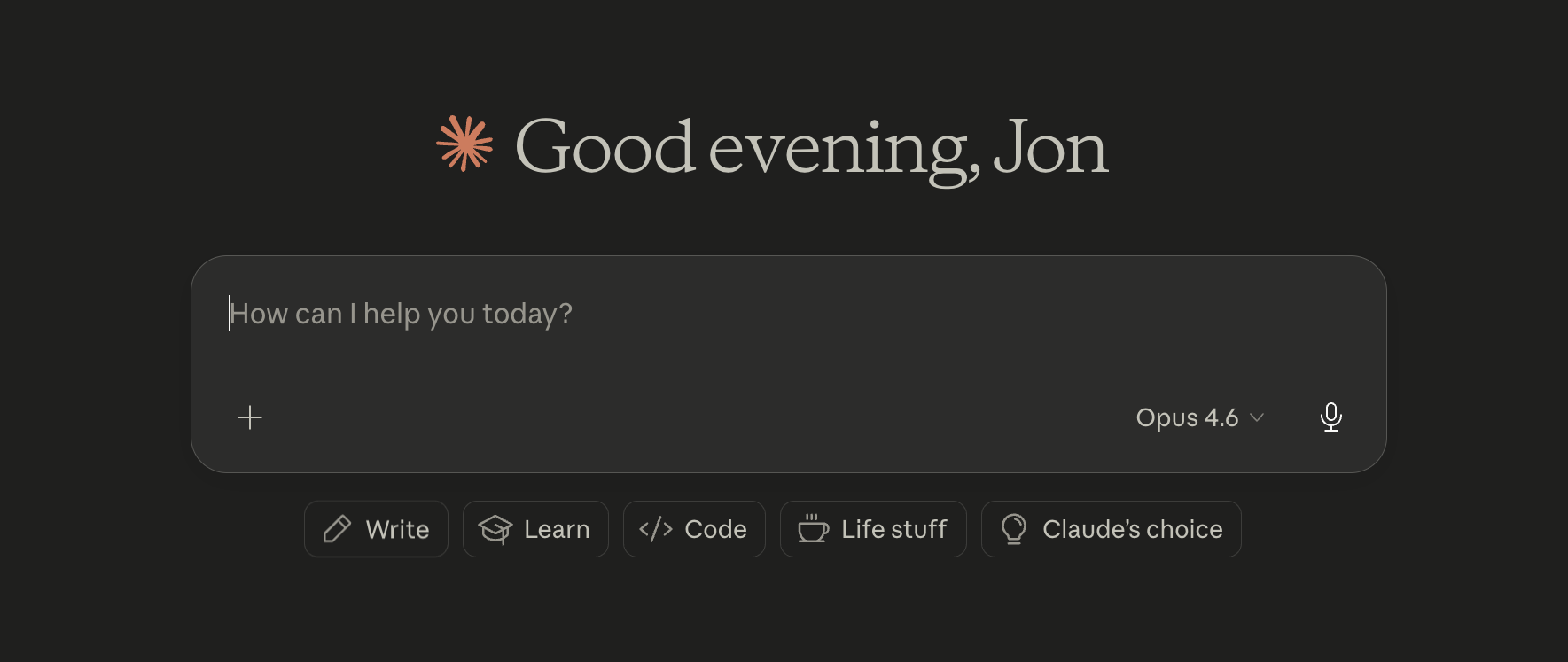The width and height of the screenshot is (1568, 662).
Task: Select the pencil icon on the Write button
Action: [x=337, y=528]
